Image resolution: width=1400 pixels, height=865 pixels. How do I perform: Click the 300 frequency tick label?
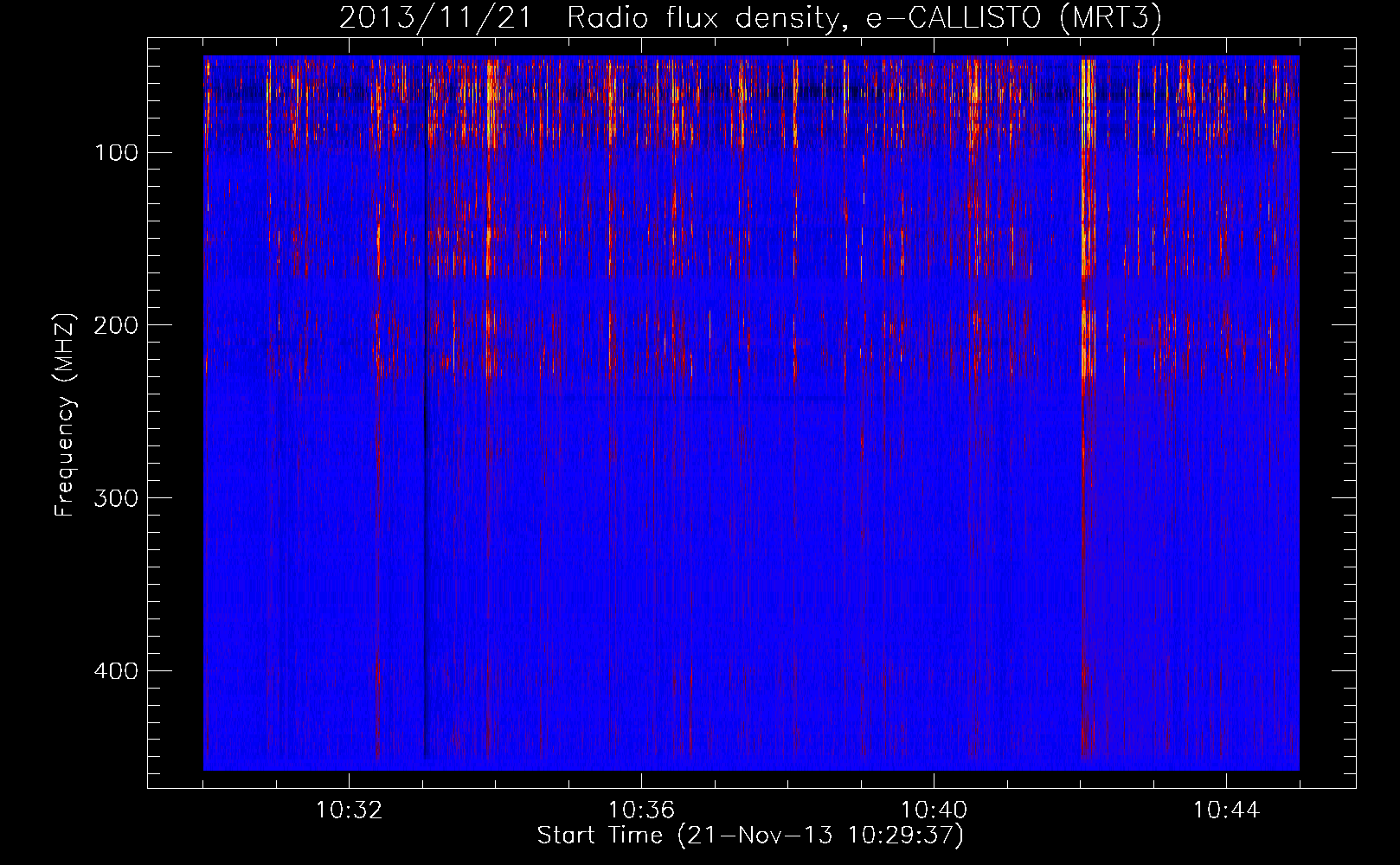[x=116, y=498]
